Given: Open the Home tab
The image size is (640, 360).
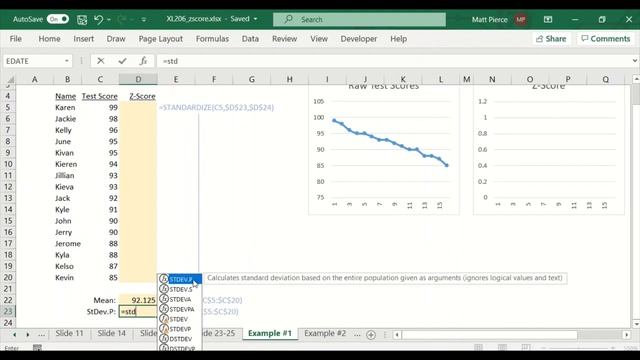Looking at the screenshot, I should point(49,39).
